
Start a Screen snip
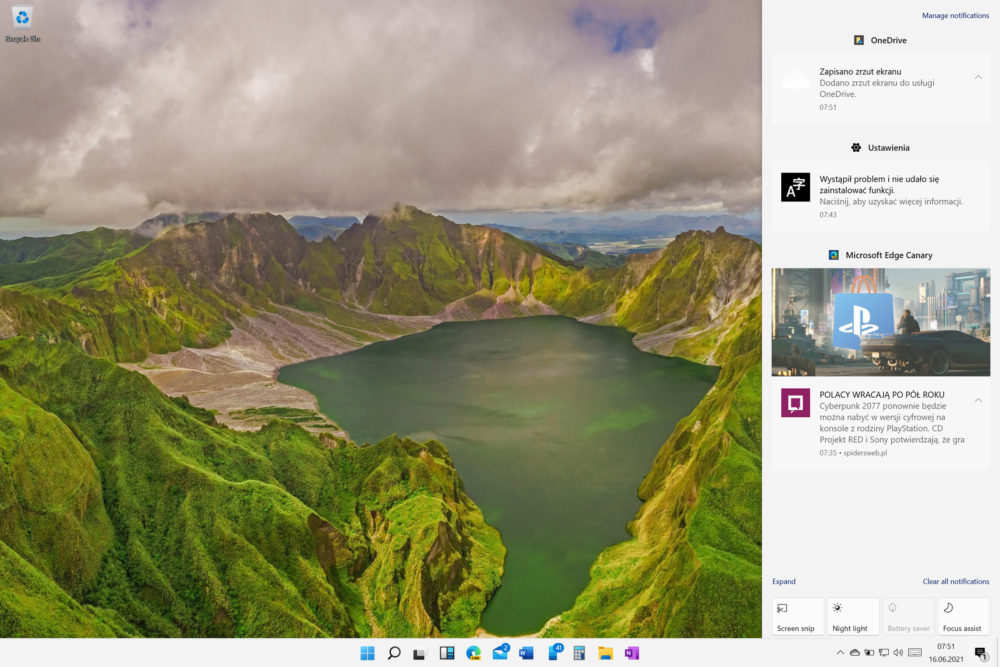[x=798, y=616]
